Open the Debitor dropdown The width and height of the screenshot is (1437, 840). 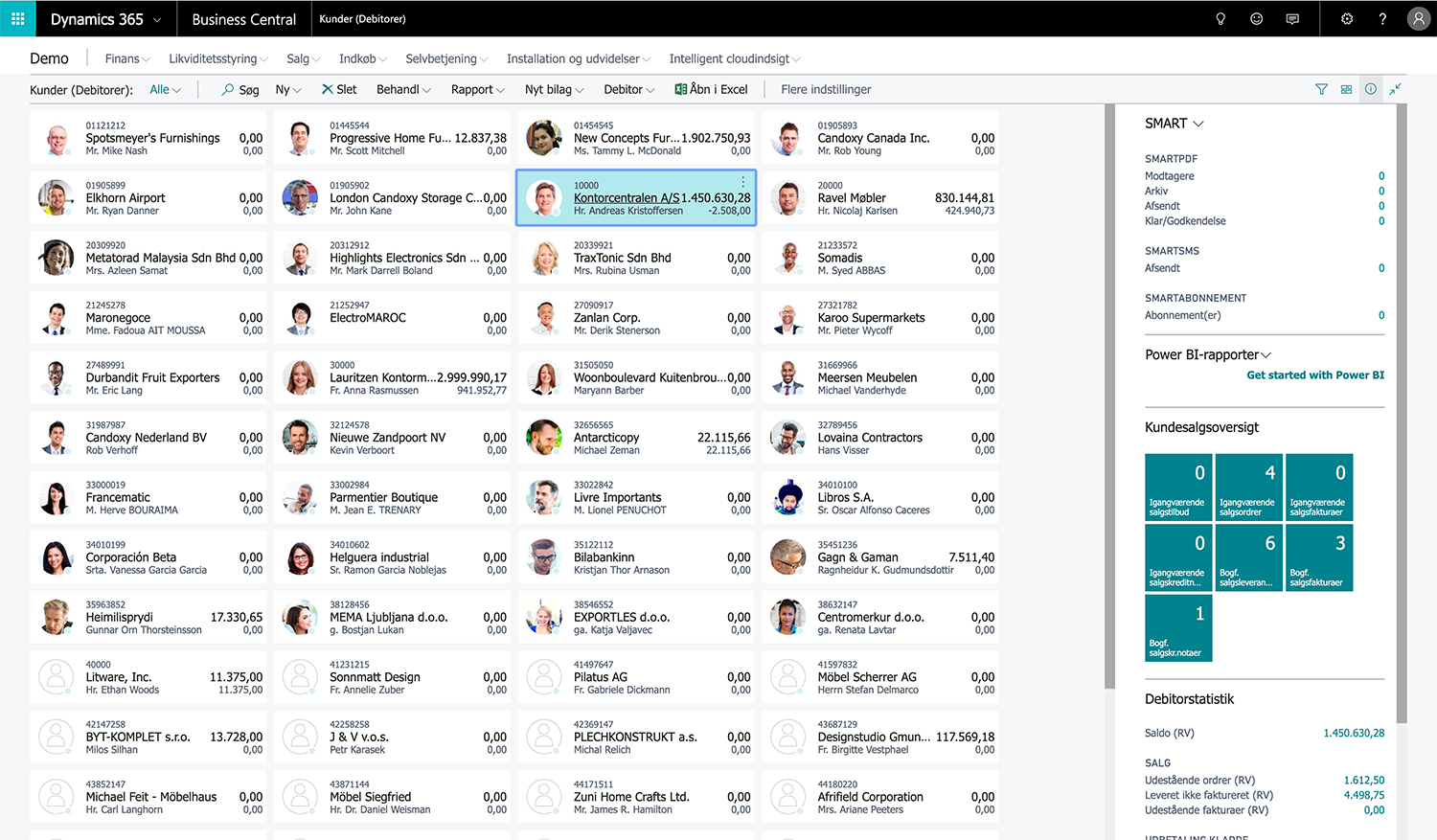629,89
